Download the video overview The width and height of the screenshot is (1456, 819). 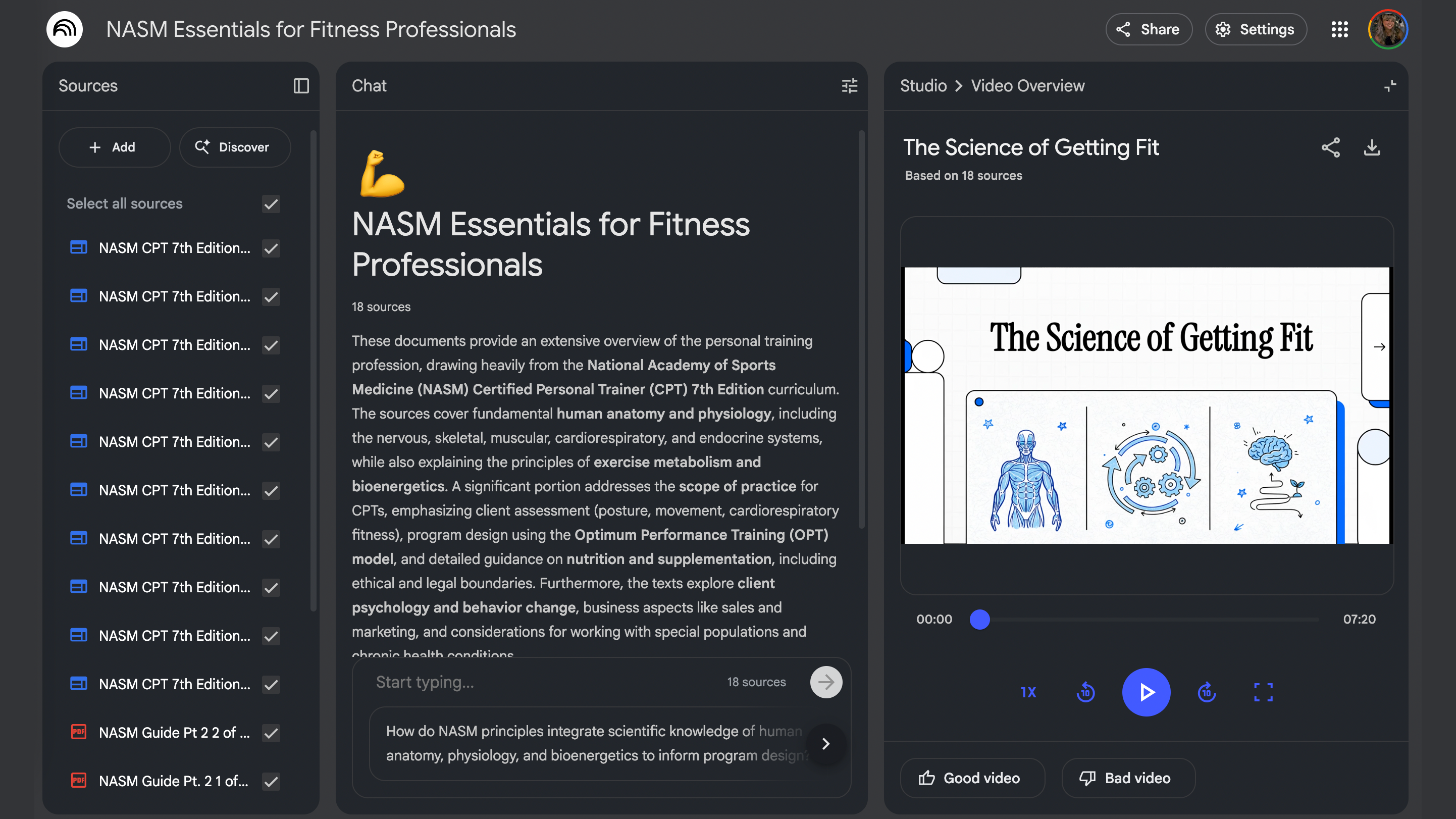(x=1372, y=147)
